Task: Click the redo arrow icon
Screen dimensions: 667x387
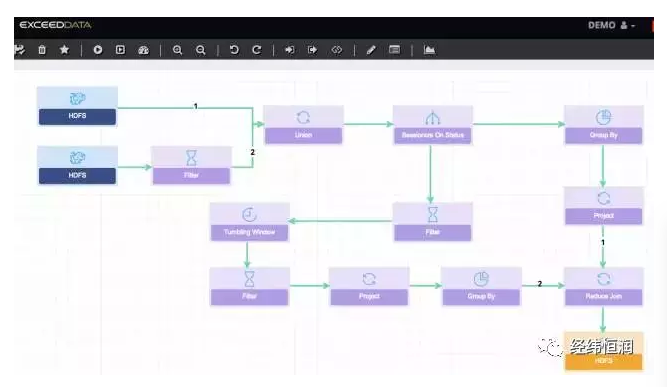Action: 257,50
